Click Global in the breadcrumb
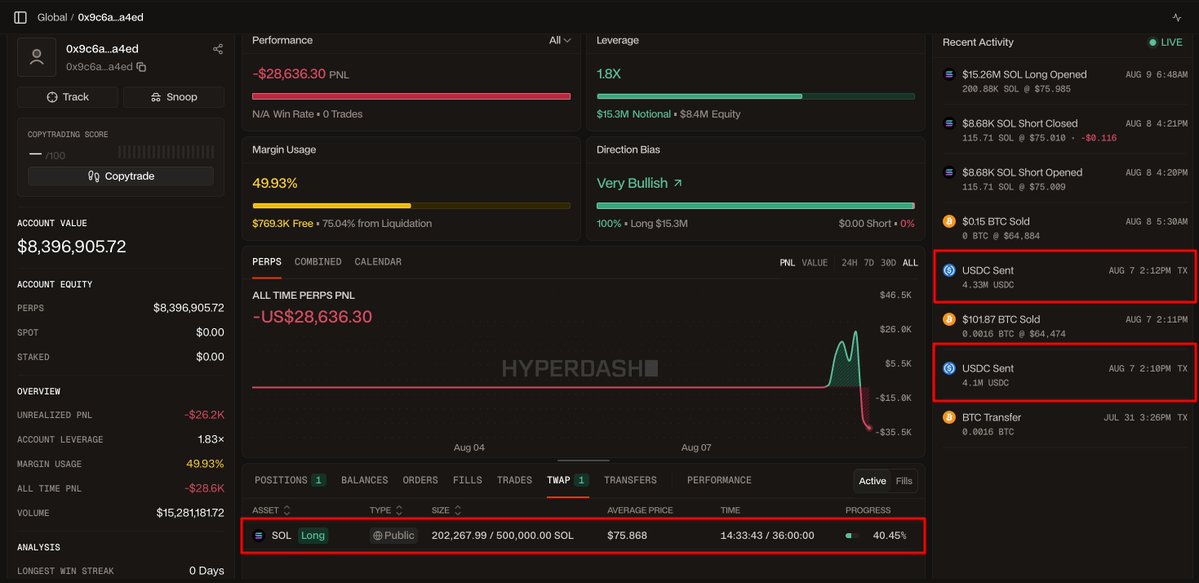 click(x=50, y=17)
